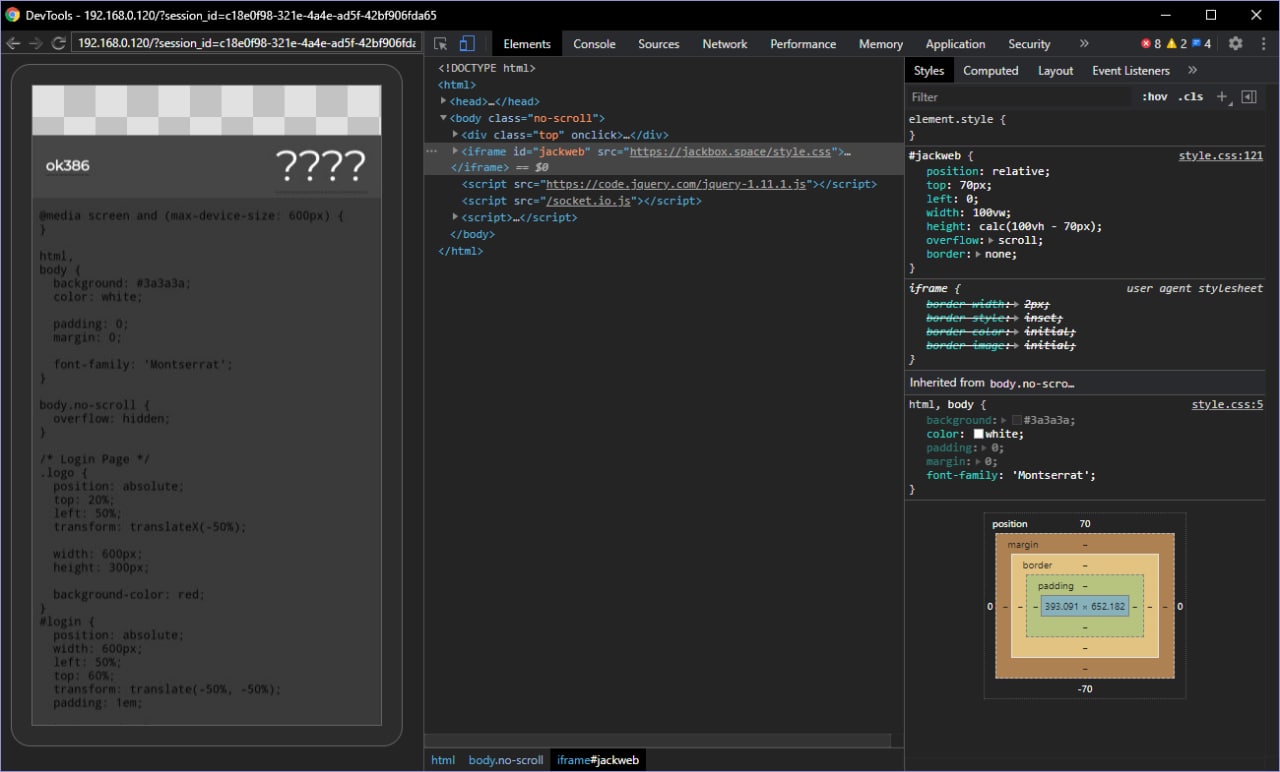Expand the collapsed script node
Viewport: 1280px width, 772px height.
[456, 217]
